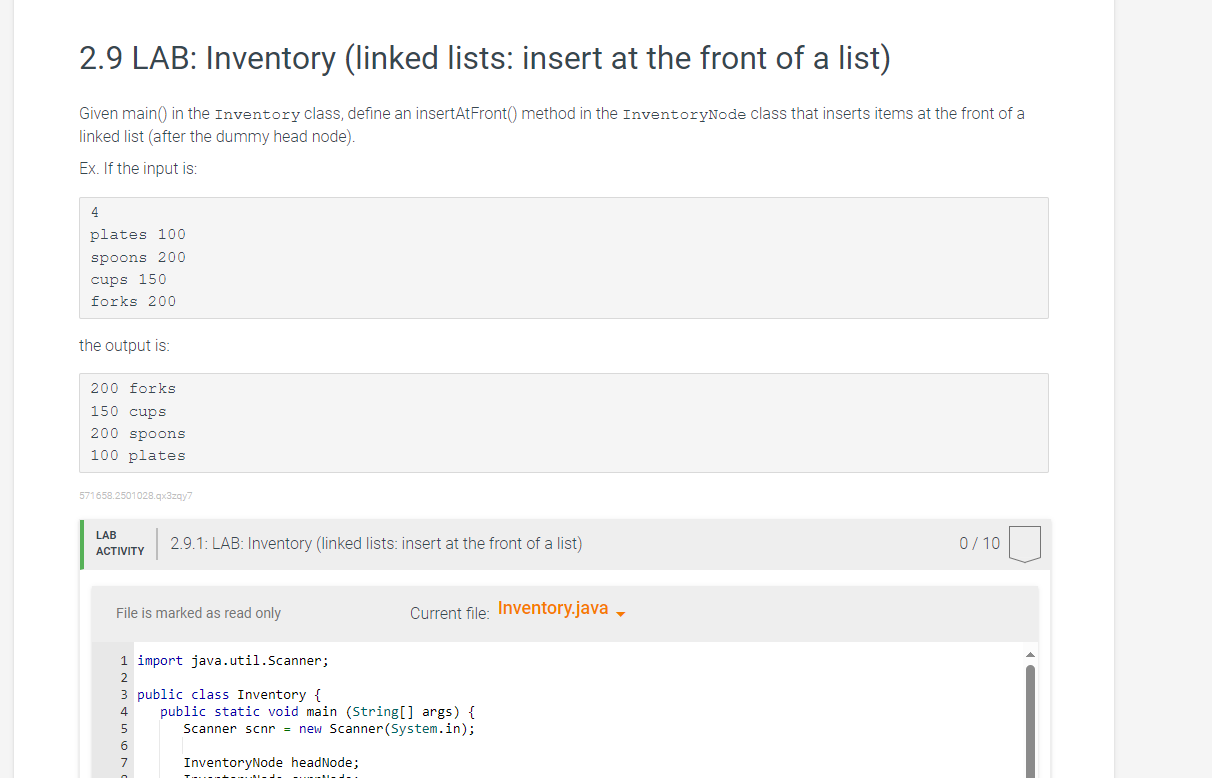
Task: Click the "Scanner scnr = new Scanner" code line
Action: point(329,728)
